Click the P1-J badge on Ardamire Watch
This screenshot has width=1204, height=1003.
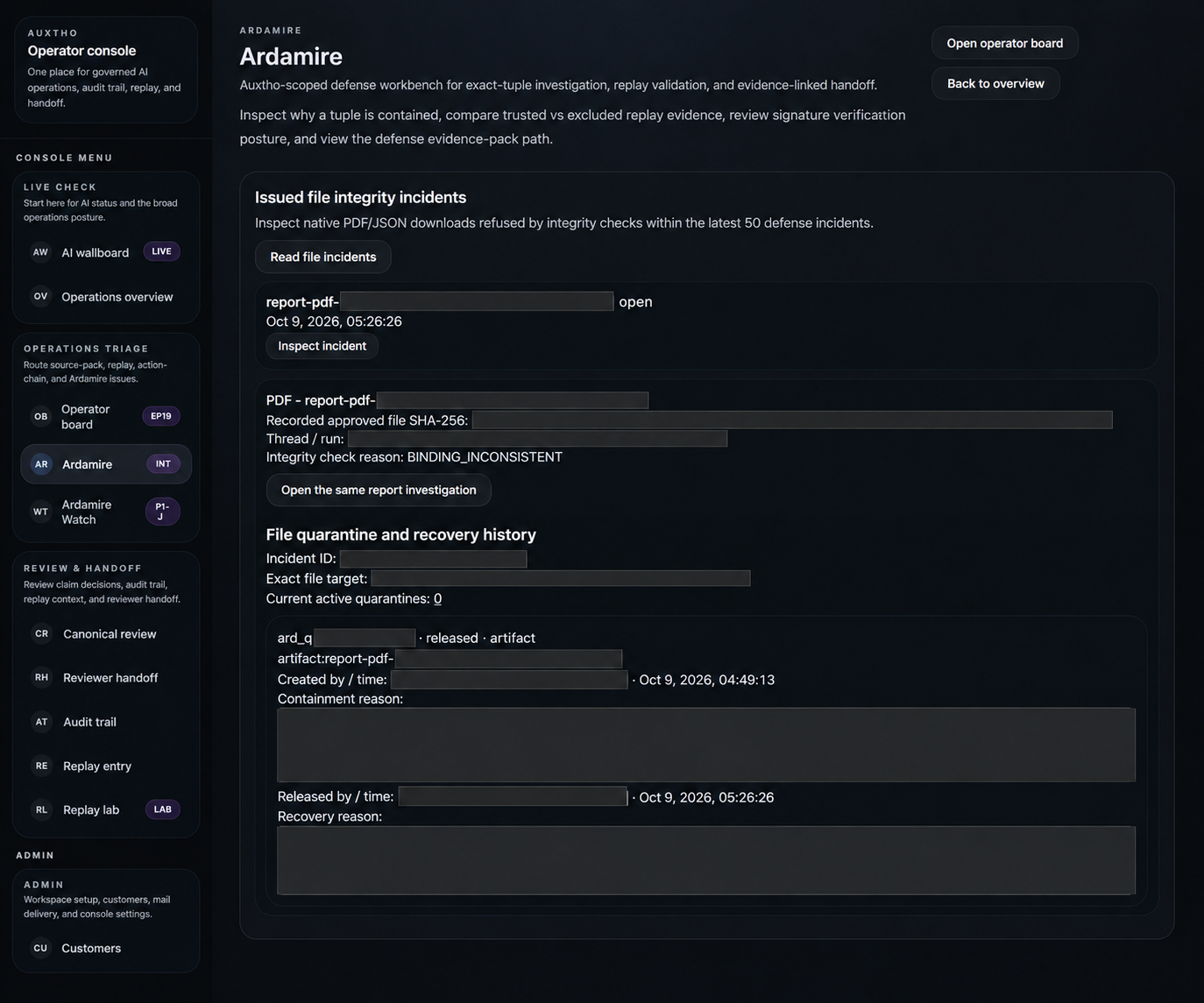[x=162, y=512]
